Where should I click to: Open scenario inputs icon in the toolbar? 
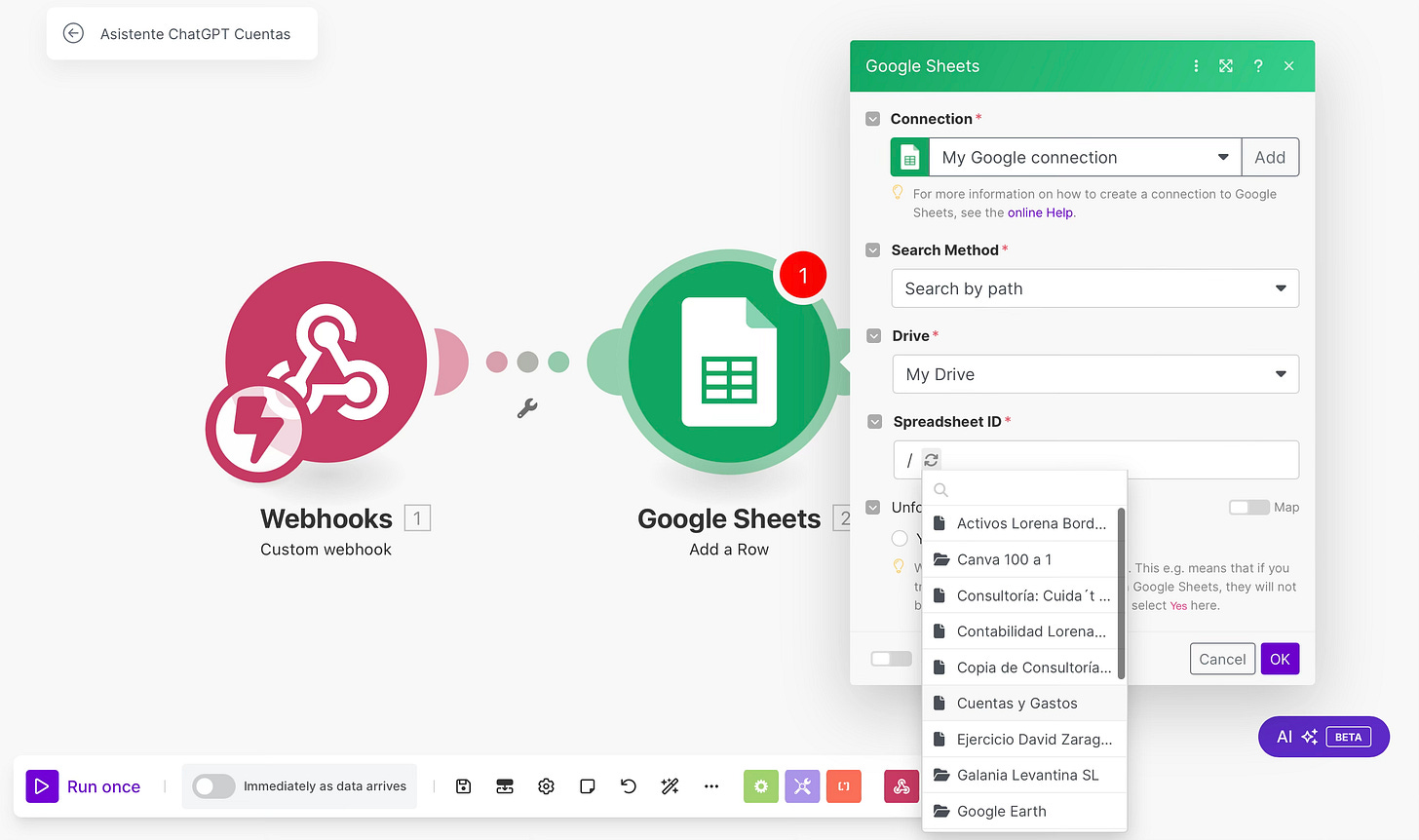505,786
